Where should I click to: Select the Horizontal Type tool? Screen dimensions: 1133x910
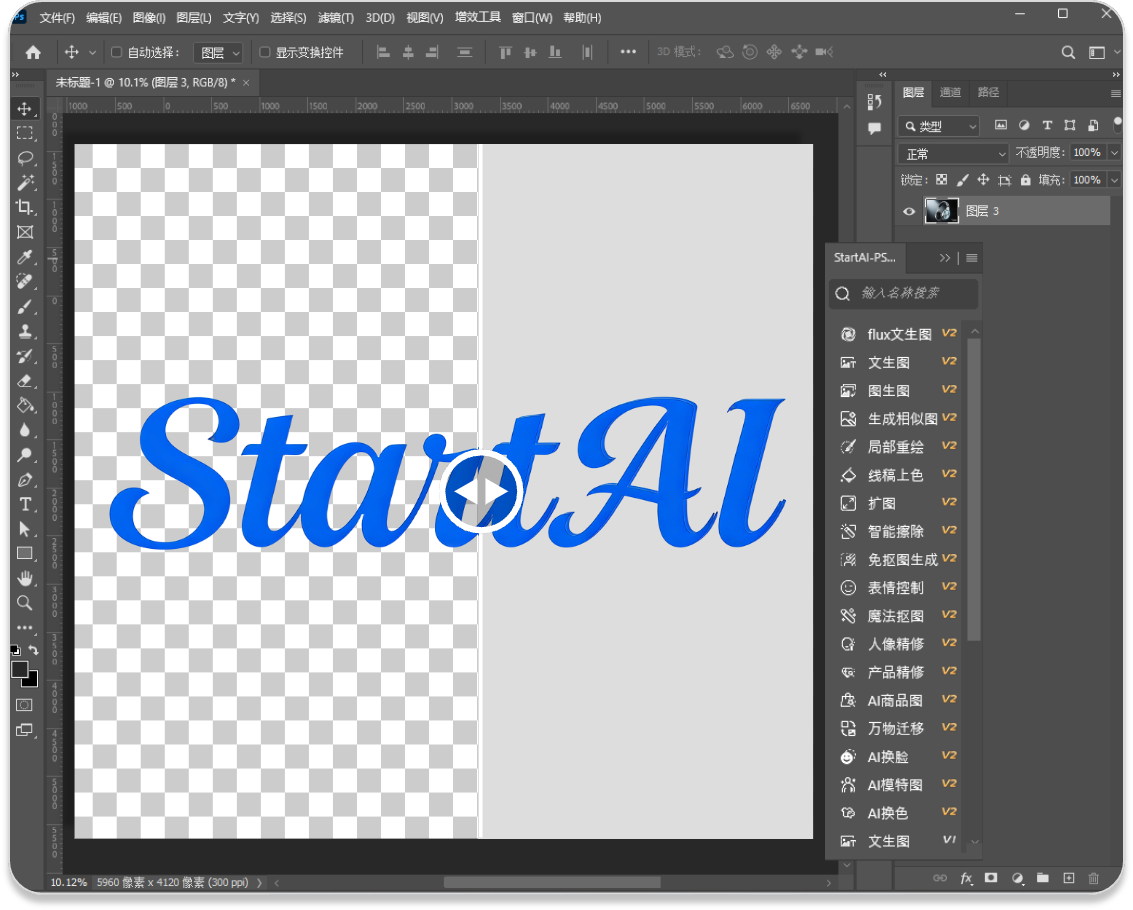[25, 504]
